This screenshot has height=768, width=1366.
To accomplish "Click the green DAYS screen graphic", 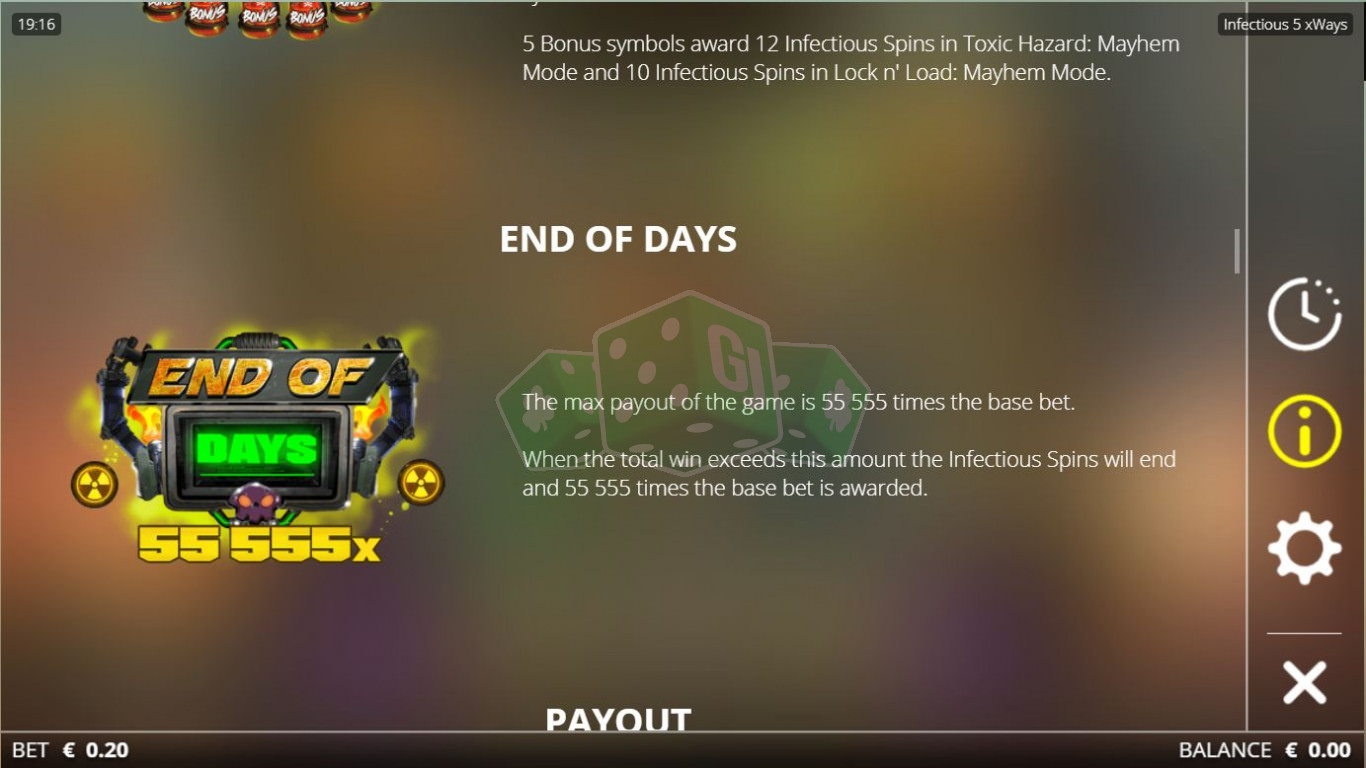I will tap(258, 449).
